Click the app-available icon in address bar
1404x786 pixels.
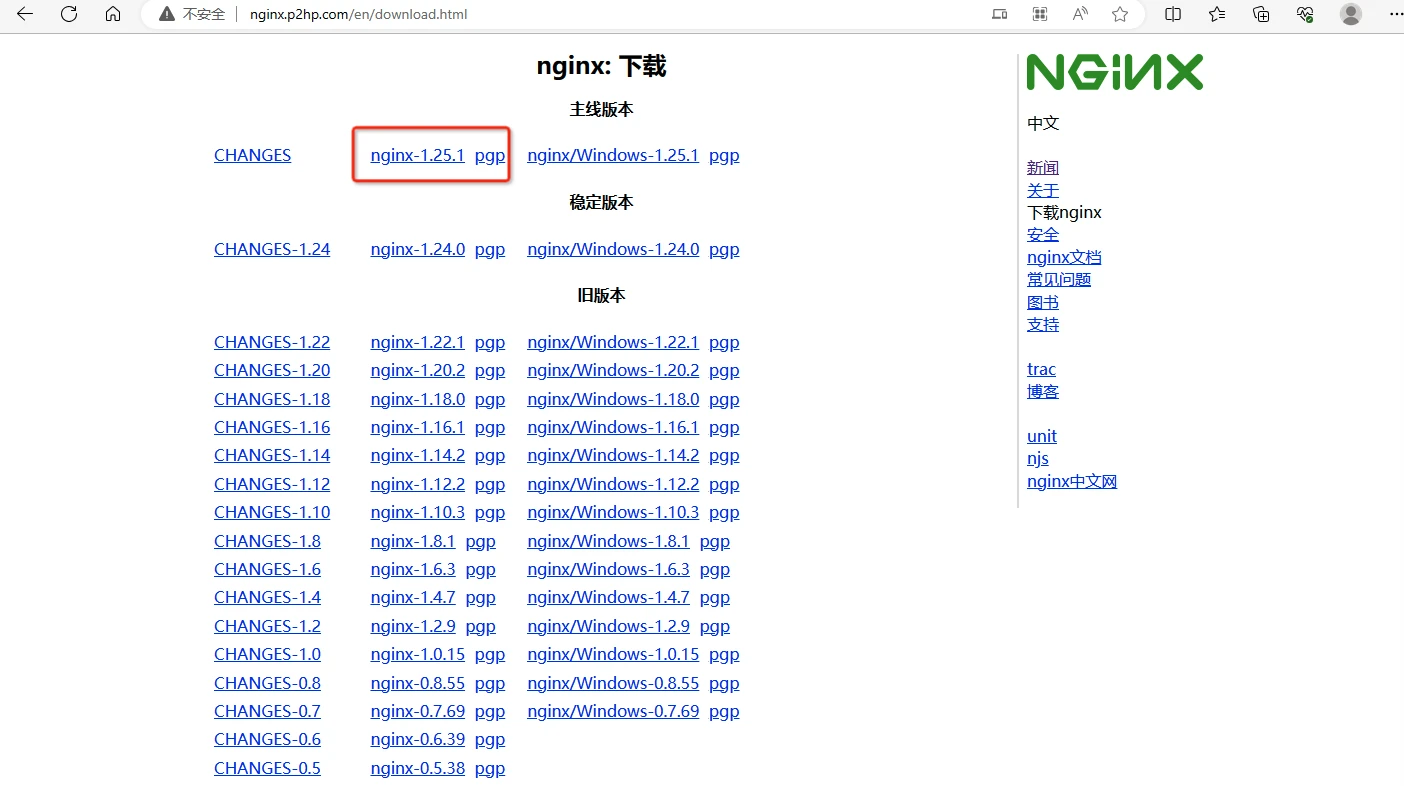click(x=1000, y=14)
